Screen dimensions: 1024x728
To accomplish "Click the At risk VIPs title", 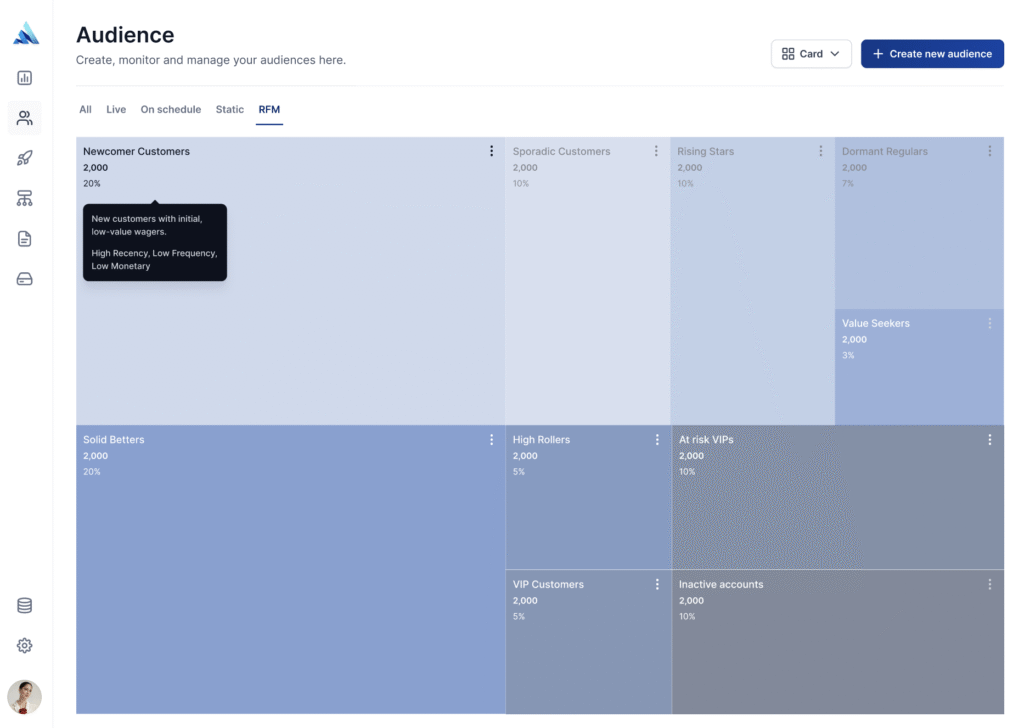I will tap(706, 439).
